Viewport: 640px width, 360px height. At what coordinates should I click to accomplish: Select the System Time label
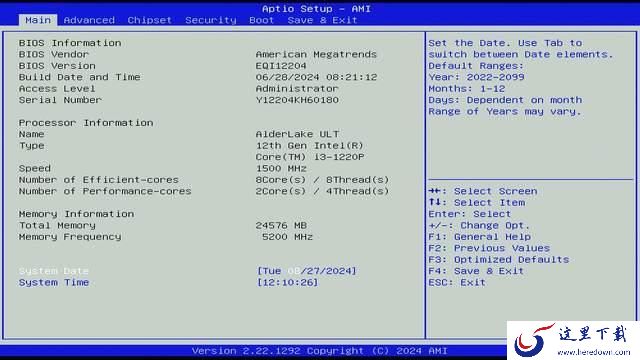pos(53,282)
